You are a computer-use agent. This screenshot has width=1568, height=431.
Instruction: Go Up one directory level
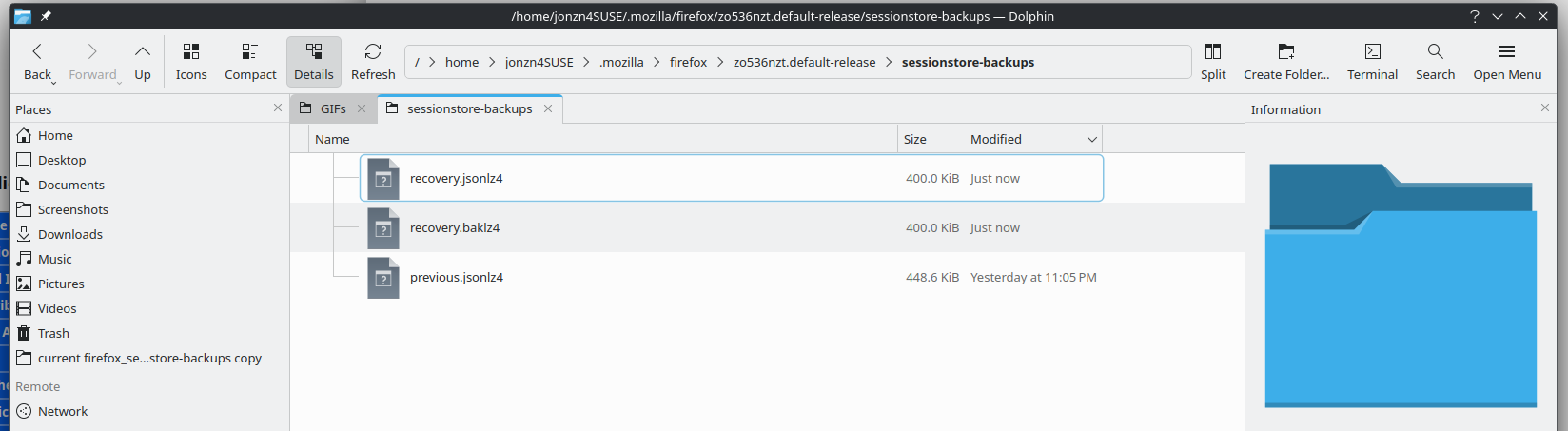[x=143, y=61]
